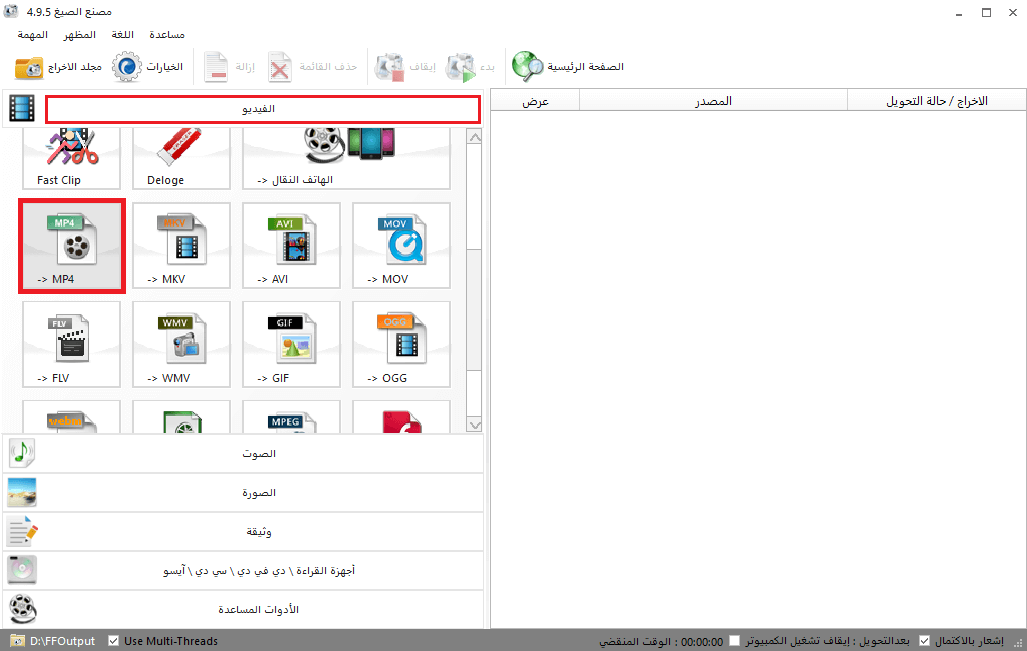Click the Remove (إزالة) toolbar icon

tap(215, 67)
